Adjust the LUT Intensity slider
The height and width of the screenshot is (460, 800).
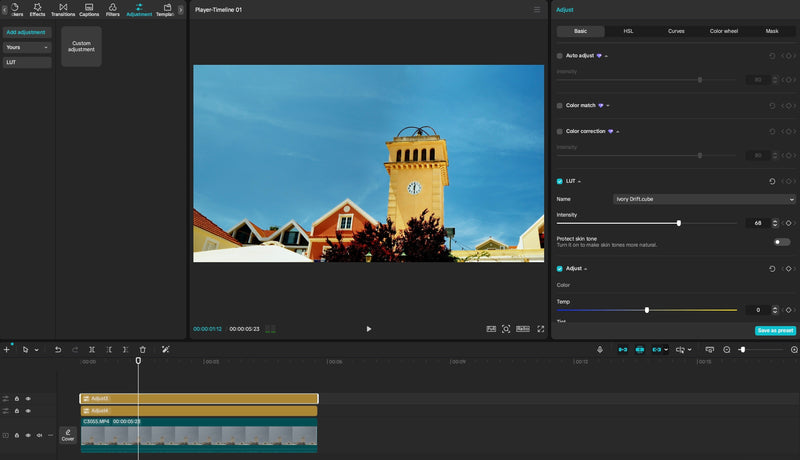[646, 223]
